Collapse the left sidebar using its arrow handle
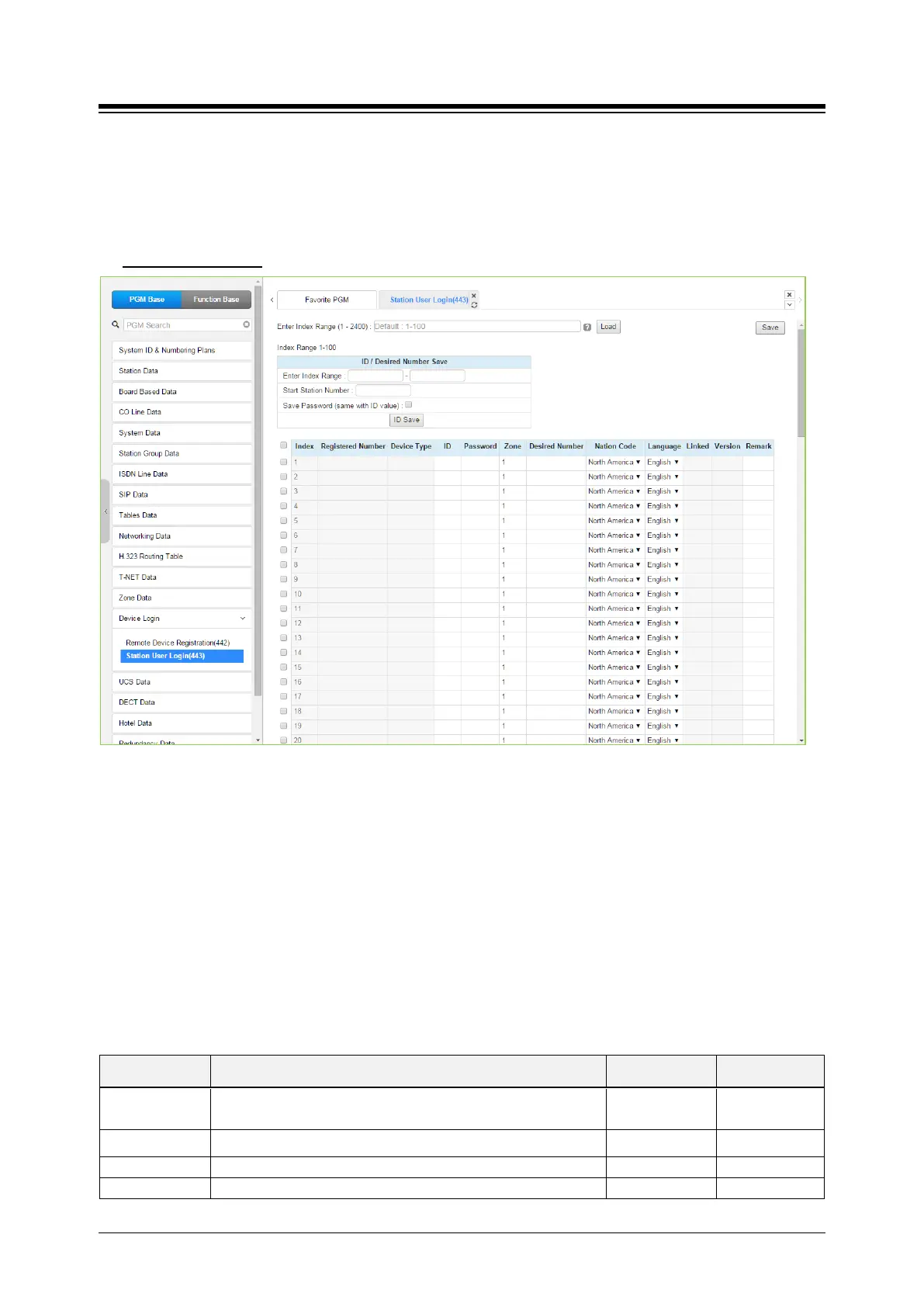The image size is (924, 1307). [x=106, y=511]
